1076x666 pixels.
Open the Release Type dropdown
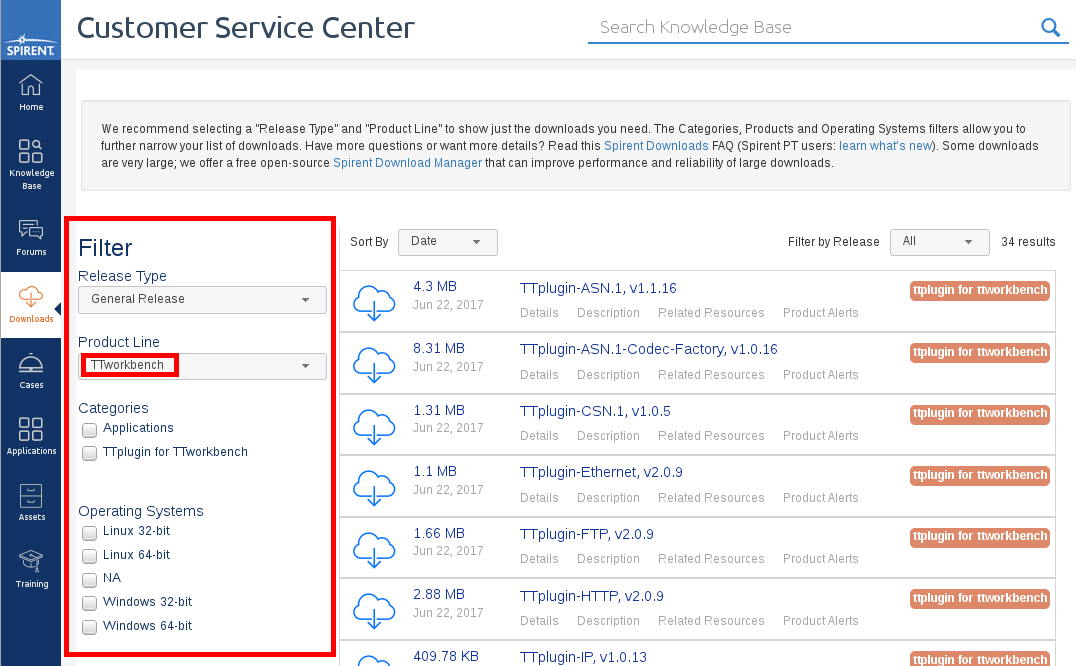pos(202,300)
